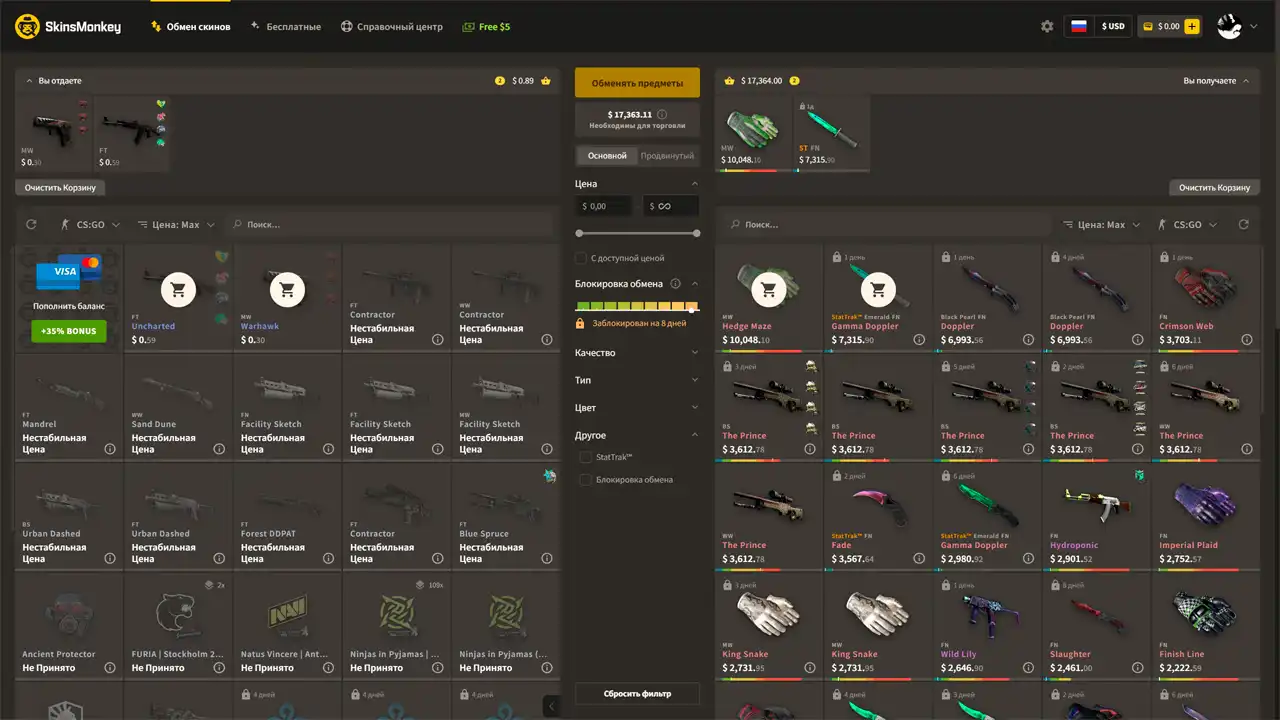The image size is (1280, 720).
Task: Toggle the С доступной ценой option
Action: pos(581,258)
